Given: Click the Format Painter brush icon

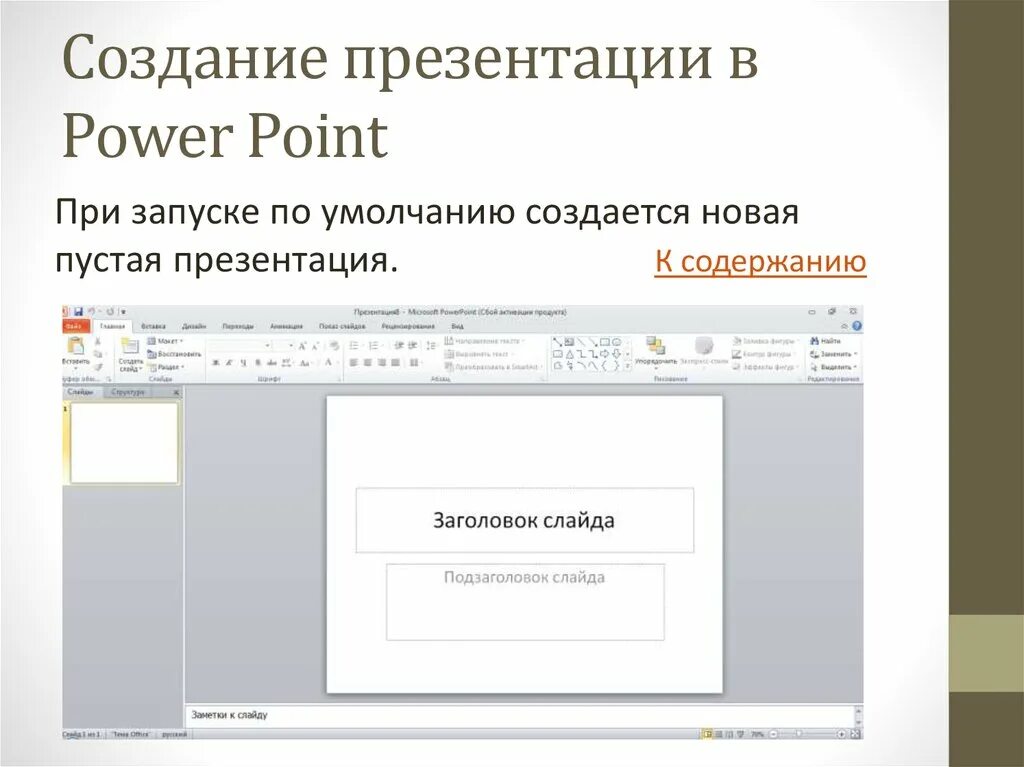Looking at the screenshot, I should point(98,367).
